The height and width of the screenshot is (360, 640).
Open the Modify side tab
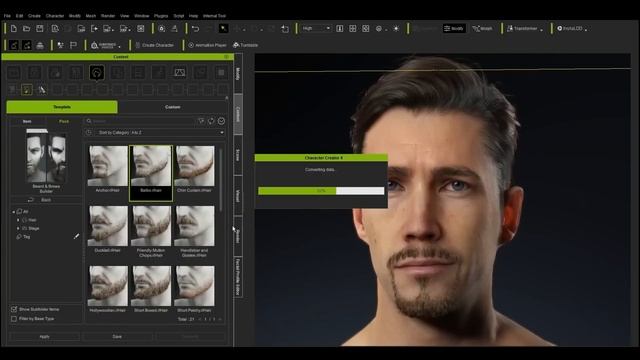(238, 74)
